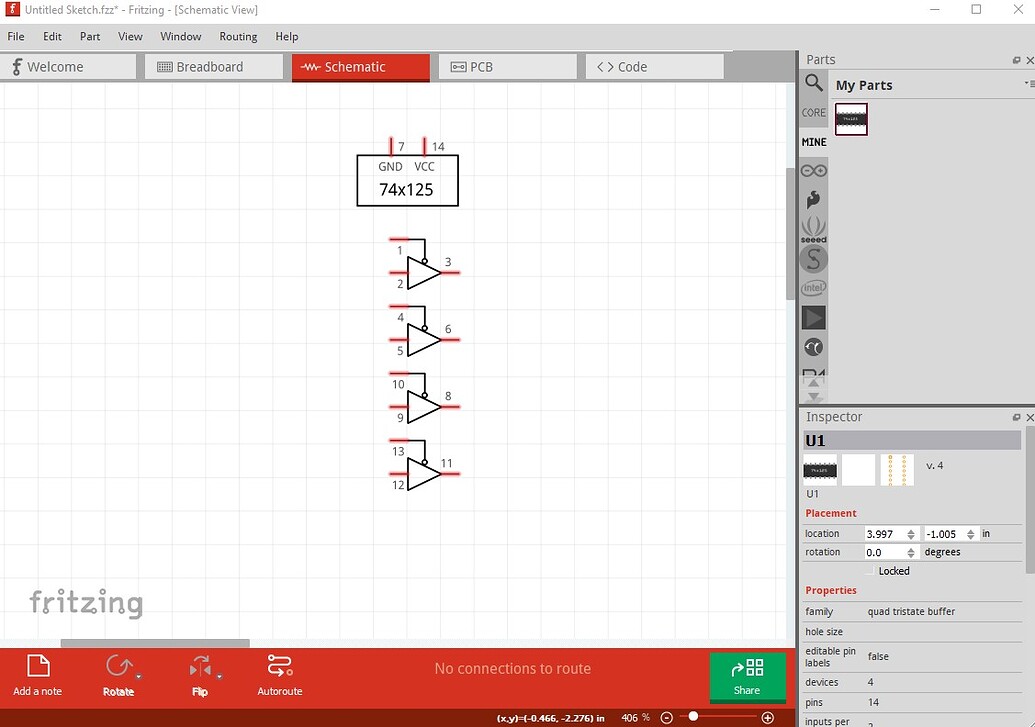Adjust the location X spinner arrows
The height and width of the screenshot is (727, 1035).
pos(911,534)
